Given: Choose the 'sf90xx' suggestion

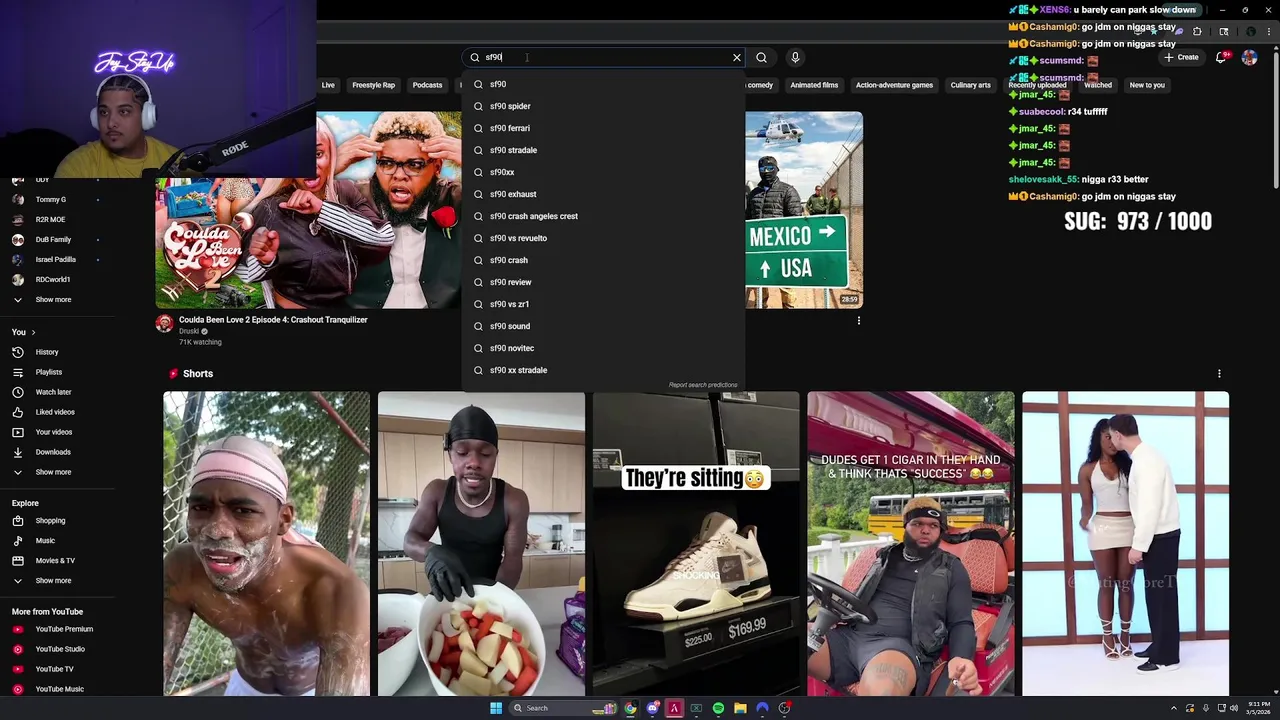Looking at the screenshot, I should pyautogui.click(x=603, y=172).
